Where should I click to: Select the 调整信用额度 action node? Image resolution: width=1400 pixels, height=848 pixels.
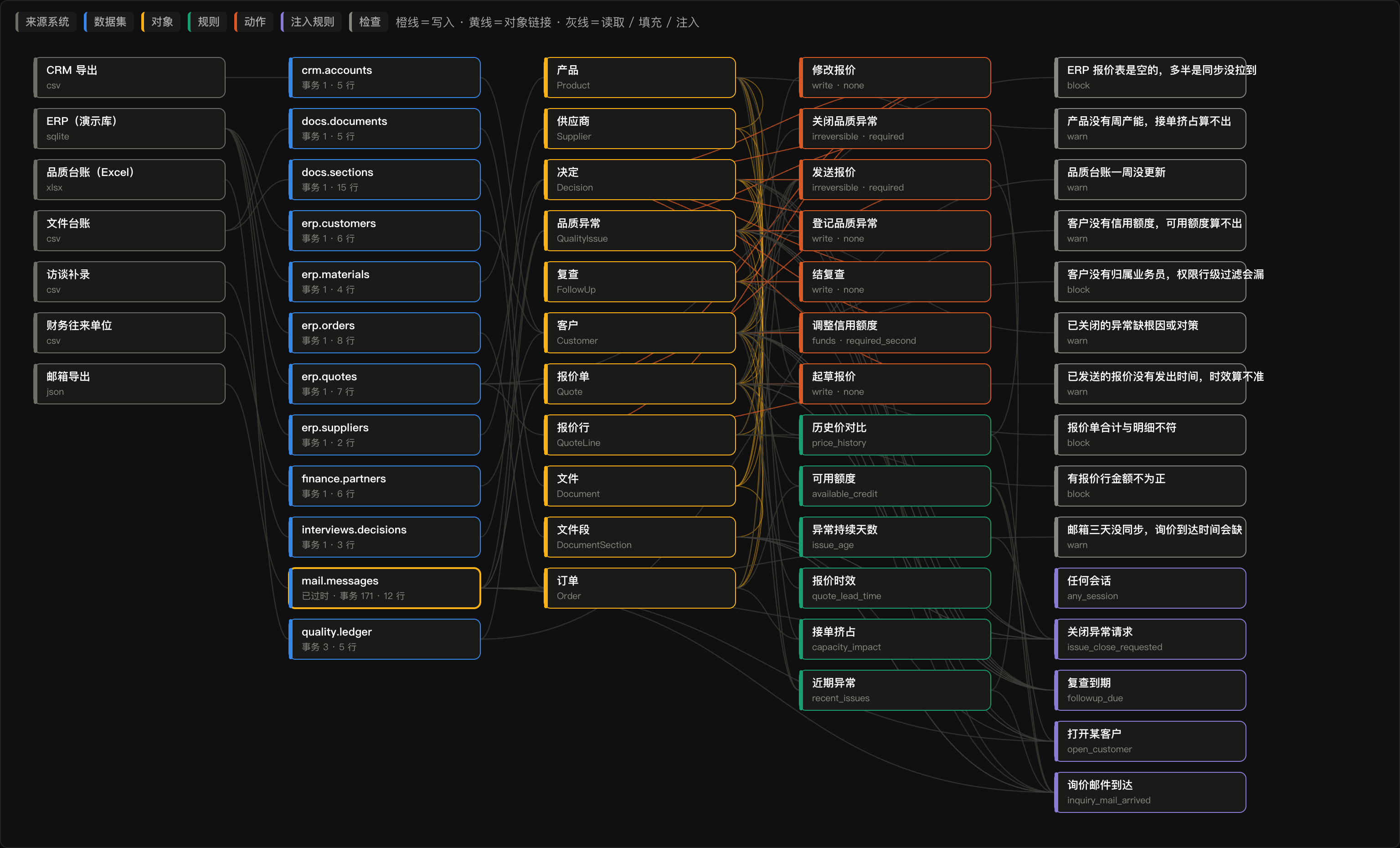click(895, 332)
